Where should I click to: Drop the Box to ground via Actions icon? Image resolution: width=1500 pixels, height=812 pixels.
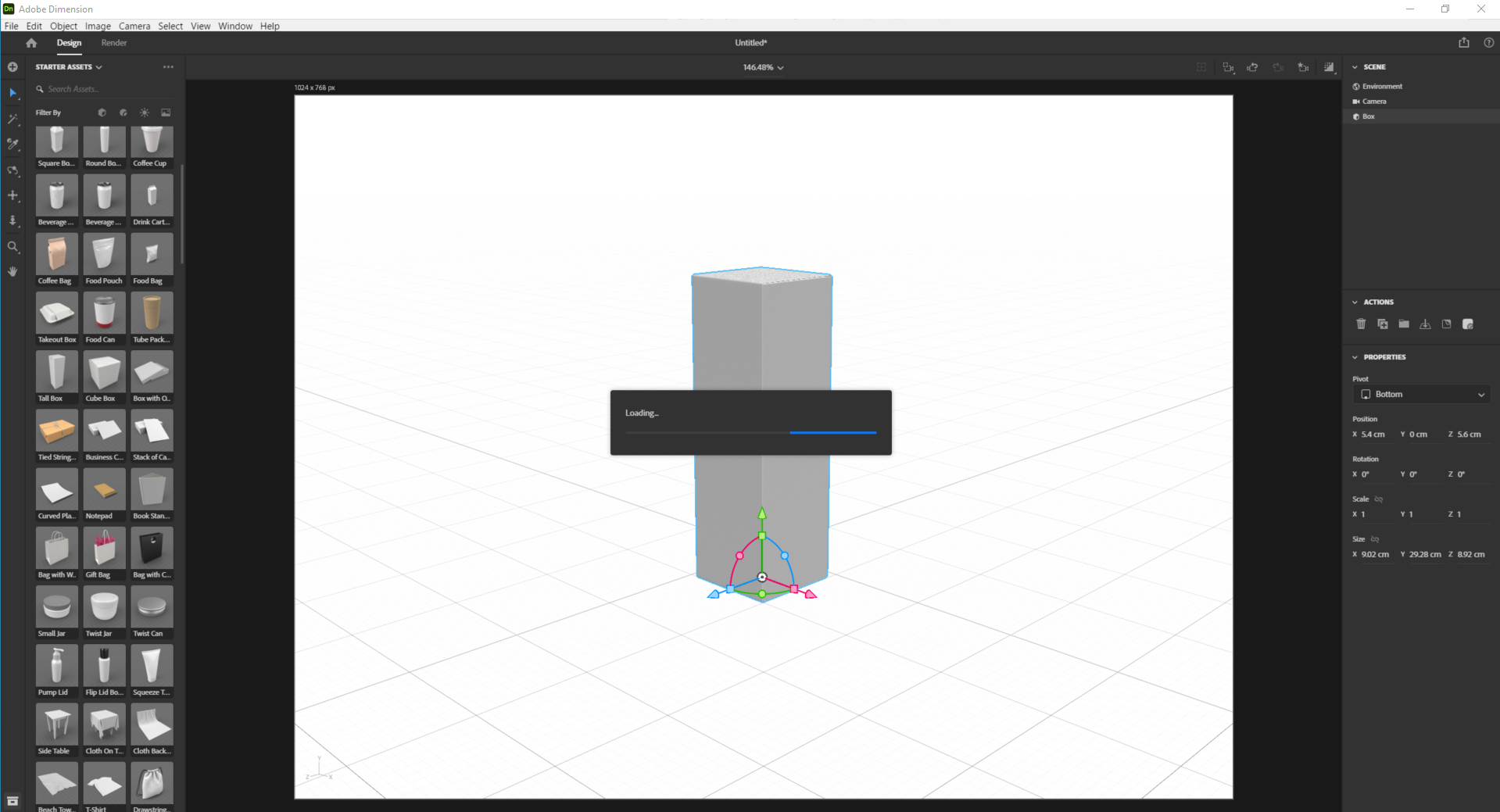(x=1425, y=324)
